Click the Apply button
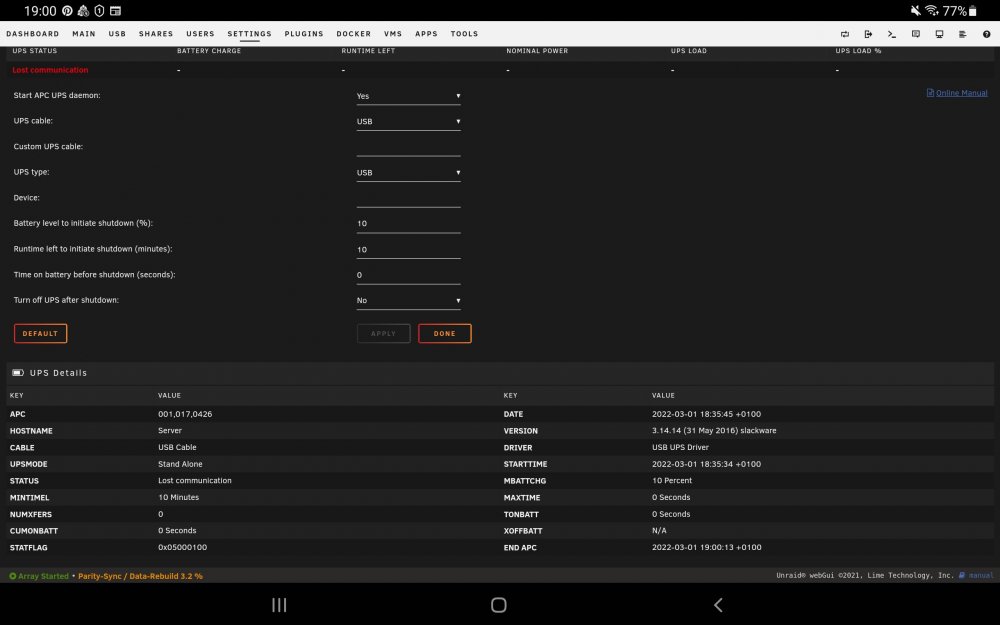 click(383, 334)
